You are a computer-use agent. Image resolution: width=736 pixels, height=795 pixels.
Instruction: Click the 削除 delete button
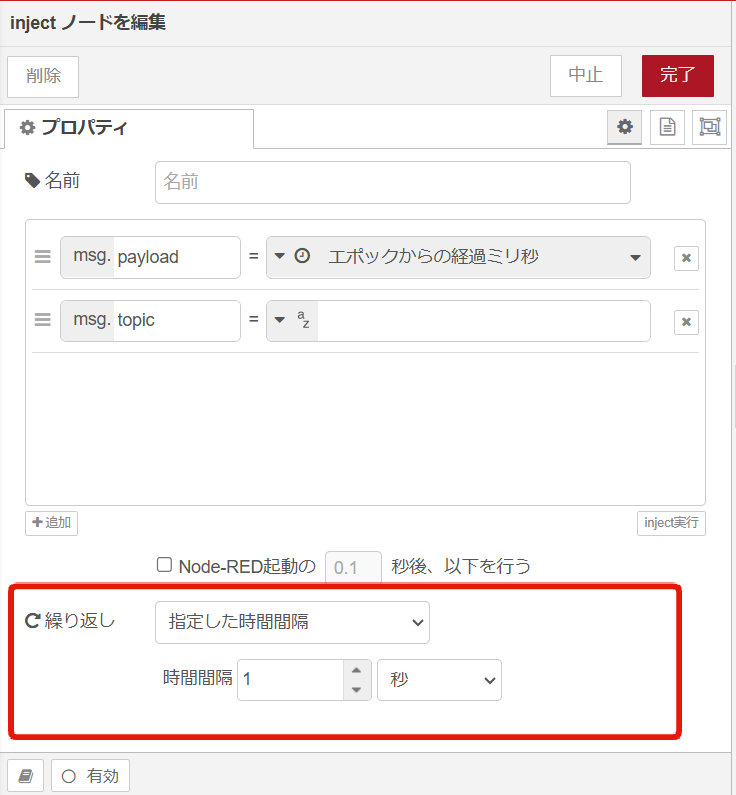point(43,77)
